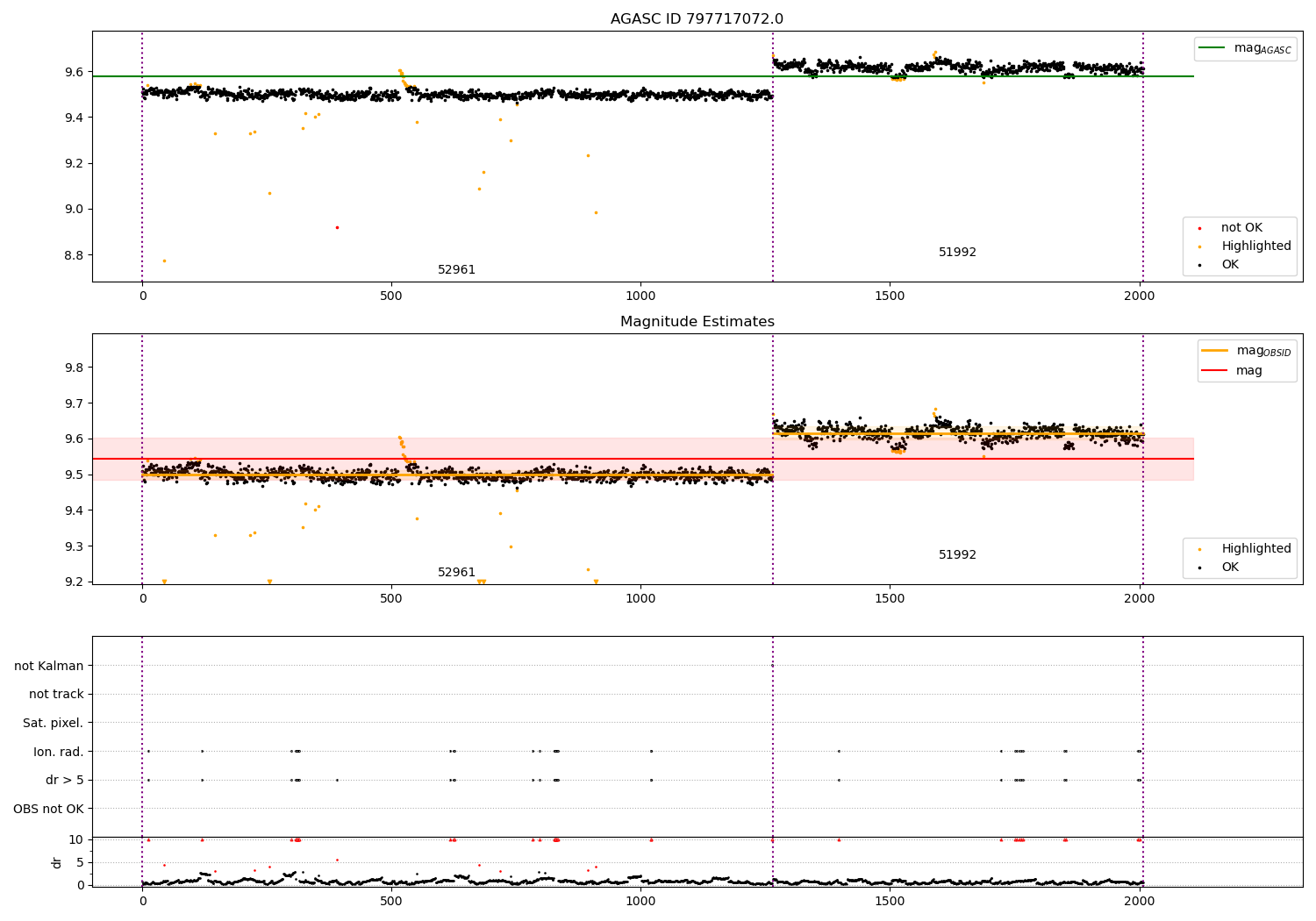
Task: Click the 1000 x-tick under Magnitude Estimates plot
Action: tap(640, 600)
